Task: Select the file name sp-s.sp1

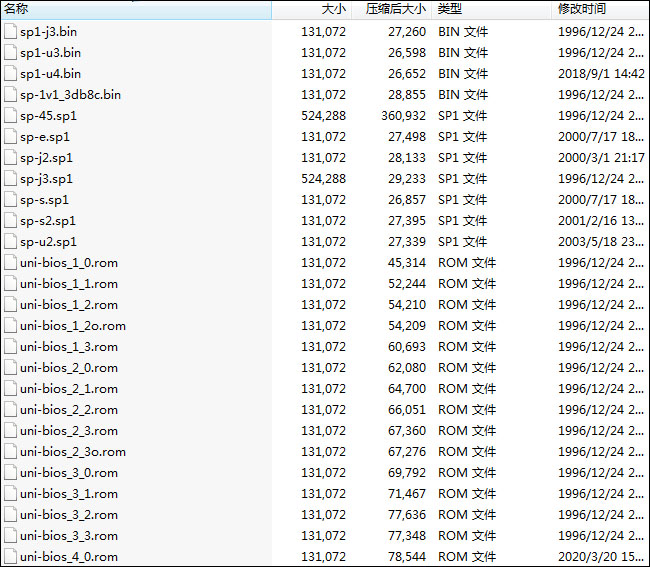Action: pyautogui.click(x=44, y=200)
